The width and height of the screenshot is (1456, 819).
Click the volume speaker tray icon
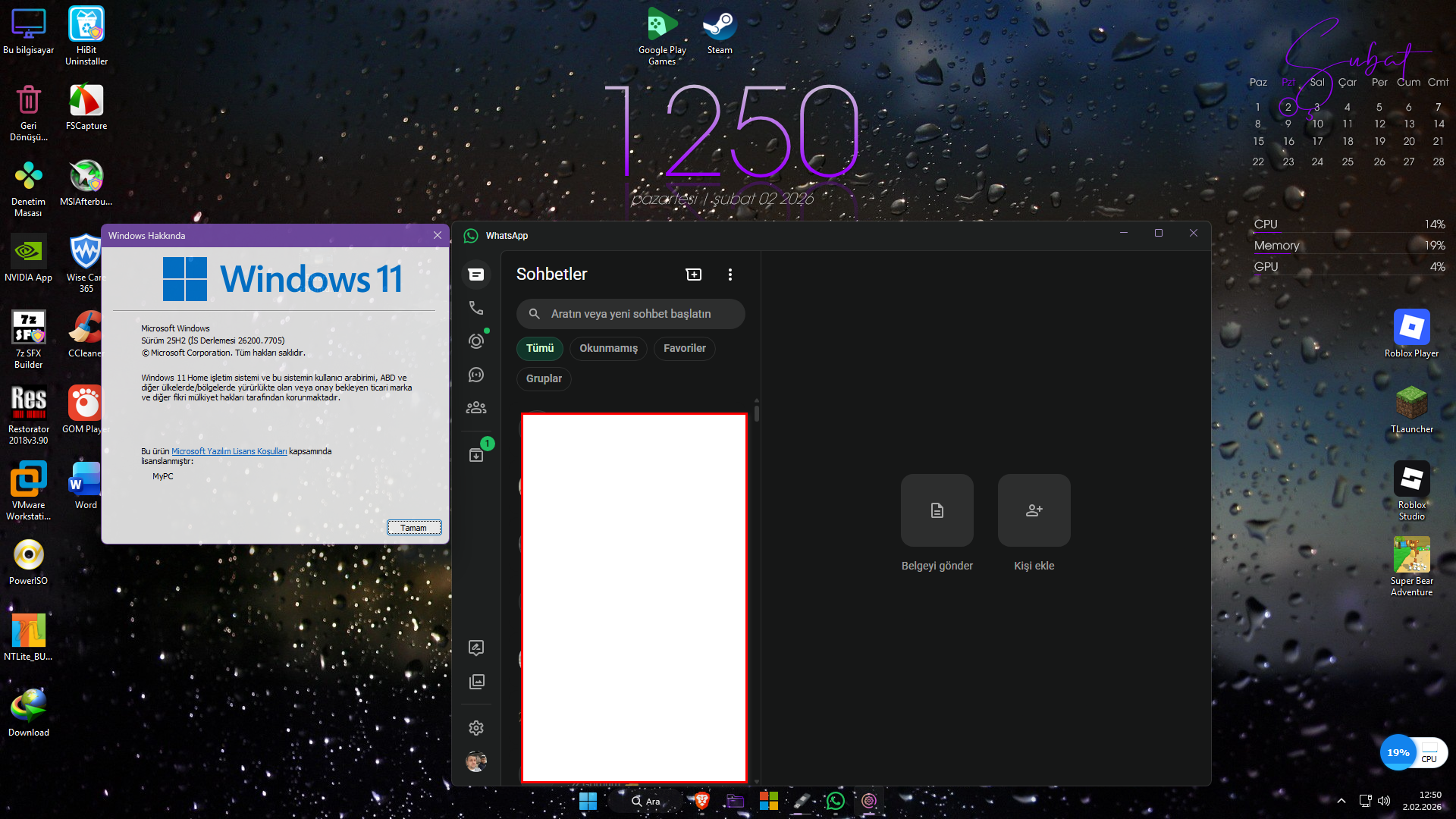[x=1384, y=801]
